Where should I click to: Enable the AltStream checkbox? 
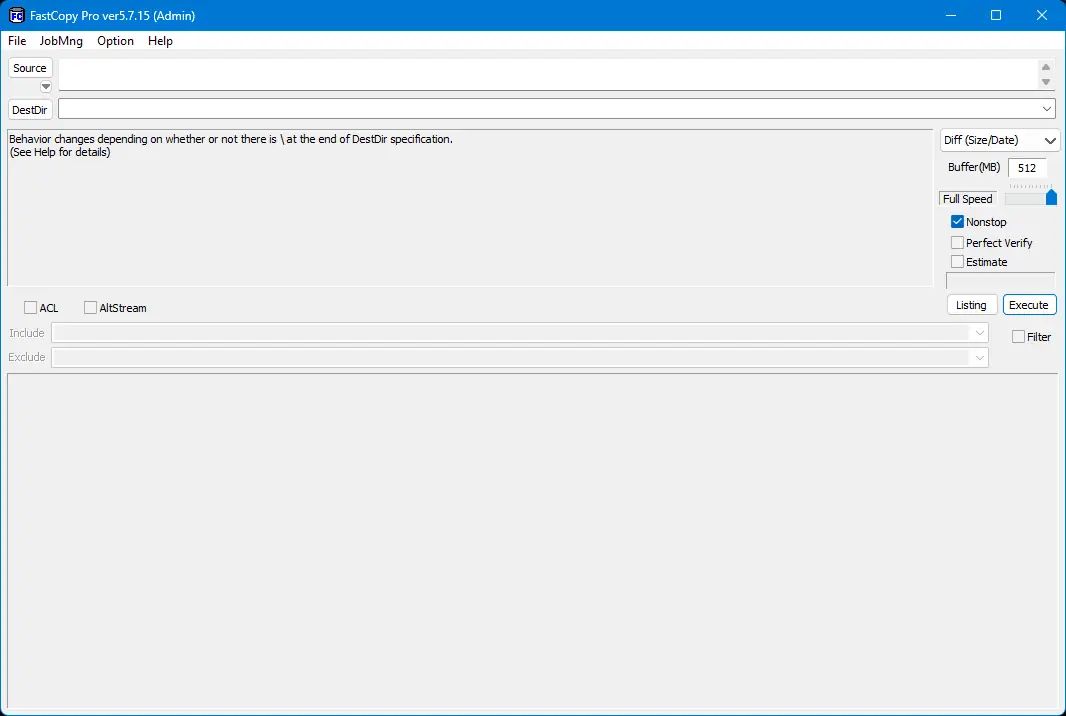pyautogui.click(x=90, y=307)
